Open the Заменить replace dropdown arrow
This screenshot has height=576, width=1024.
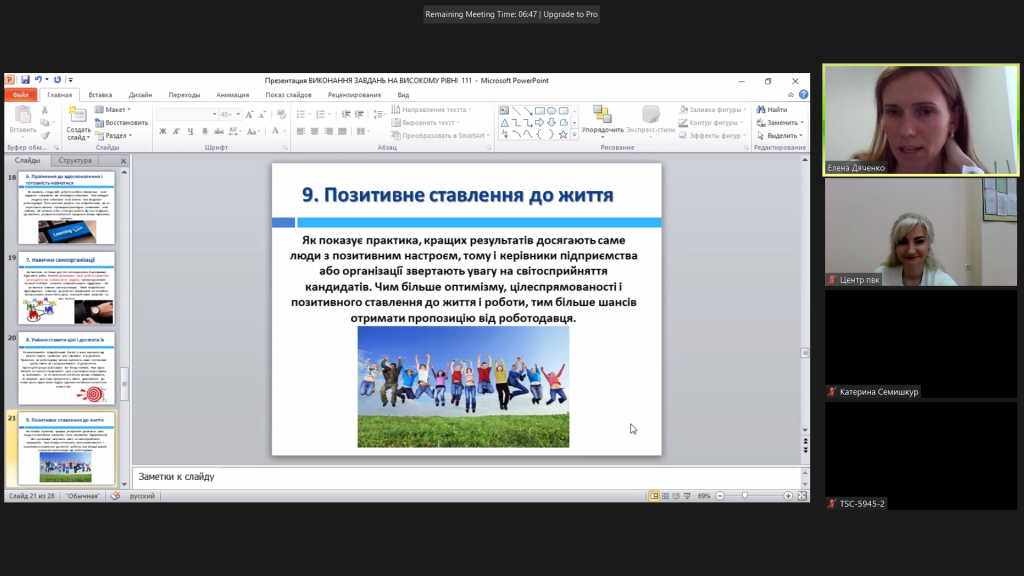point(802,122)
